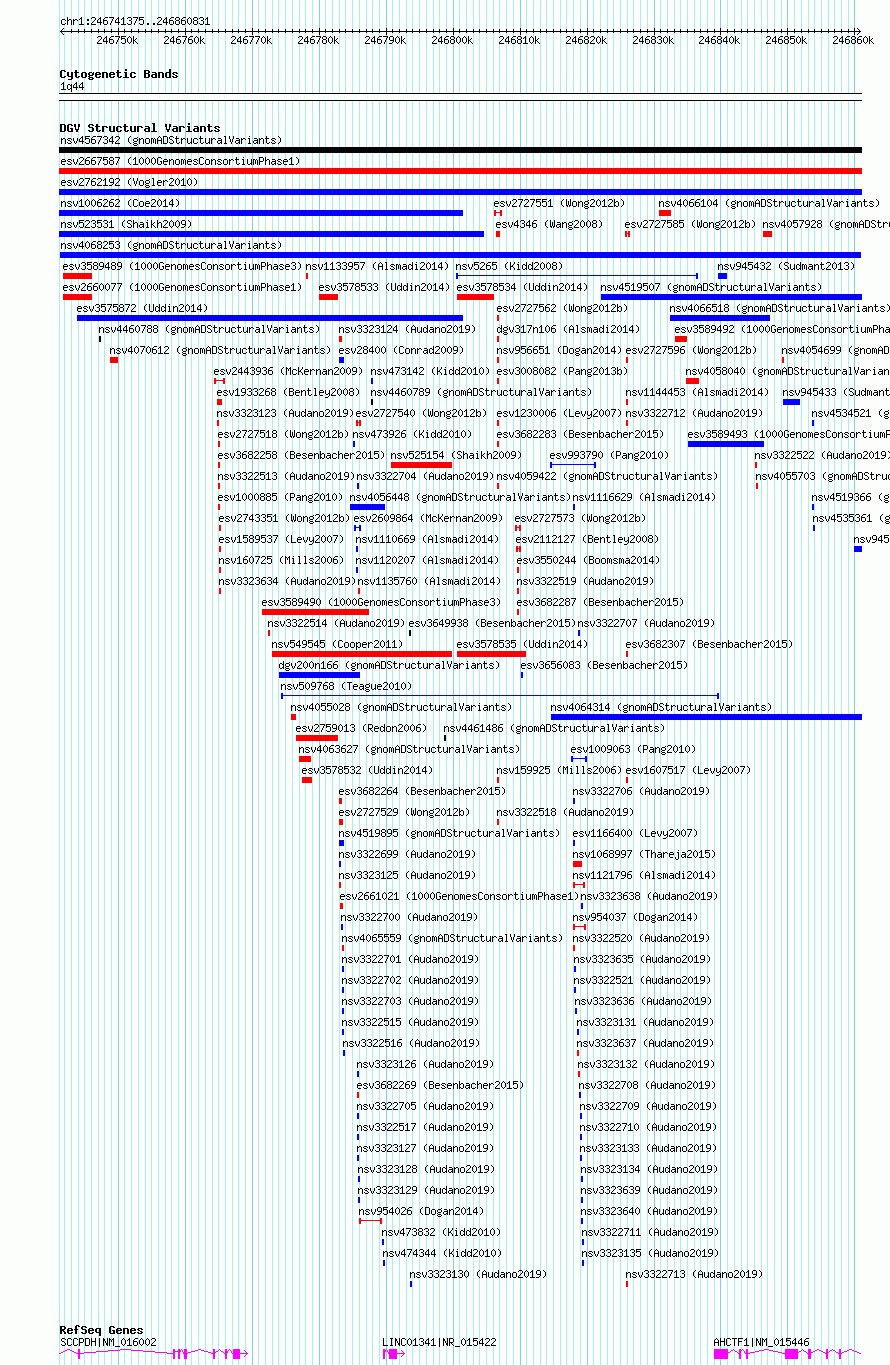Open nsv159925 (Mills2006) variant
The image size is (890, 1365).
pos(559,770)
